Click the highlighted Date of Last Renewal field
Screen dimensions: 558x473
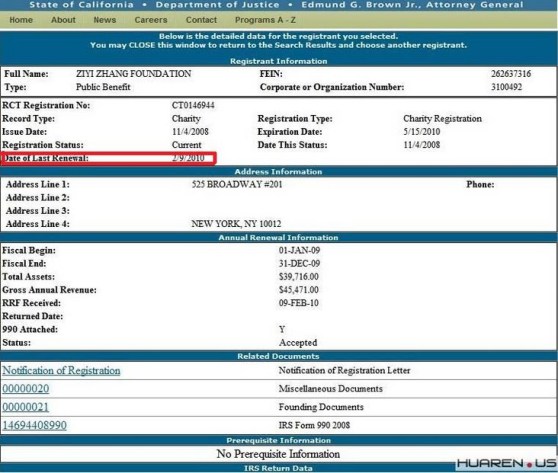[x=108, y=158]
